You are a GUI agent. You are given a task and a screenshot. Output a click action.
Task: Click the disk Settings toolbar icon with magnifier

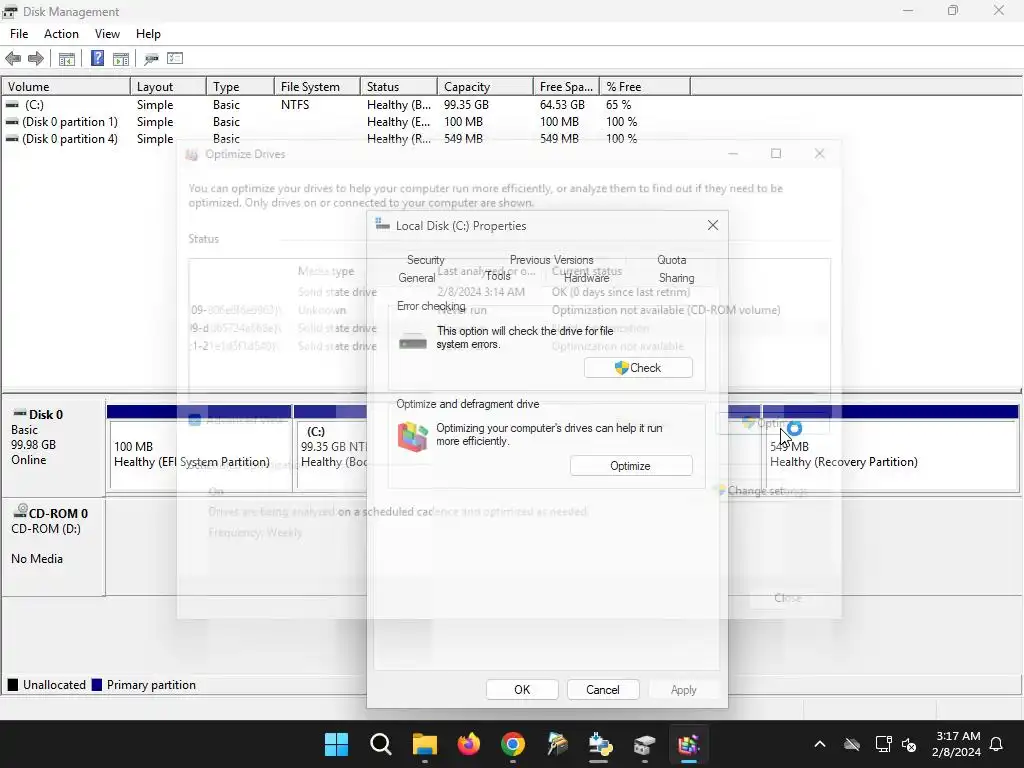(x=152, y=59)
